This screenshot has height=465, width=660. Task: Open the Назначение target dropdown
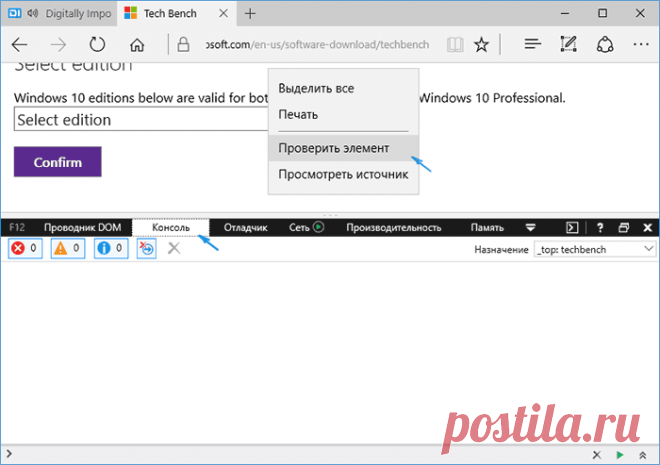click(595, 250)
